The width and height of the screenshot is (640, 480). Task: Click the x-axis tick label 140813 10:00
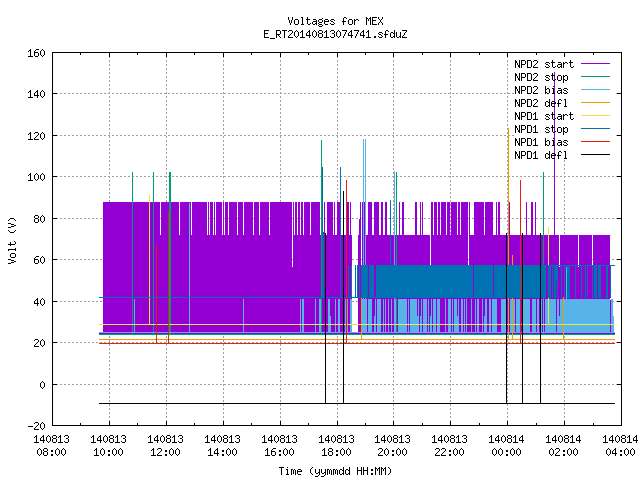pyautogui.click(x=109, y=446)
